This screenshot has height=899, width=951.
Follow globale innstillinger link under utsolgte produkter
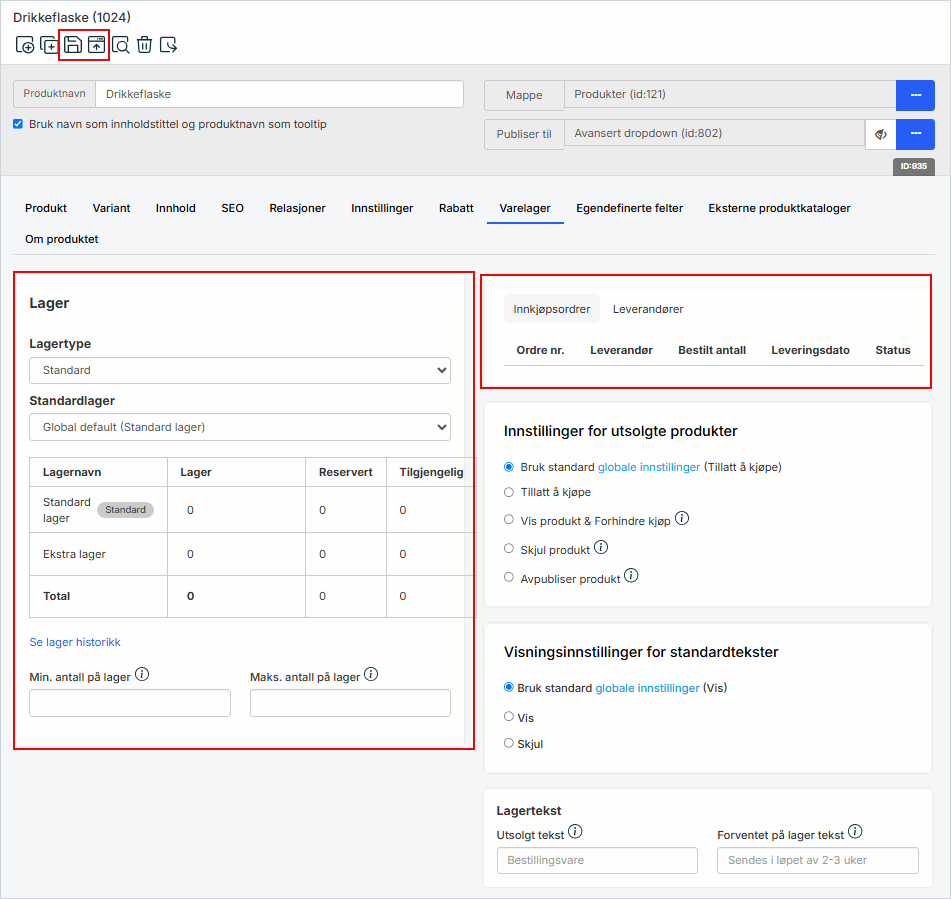(x=649, y=467)
